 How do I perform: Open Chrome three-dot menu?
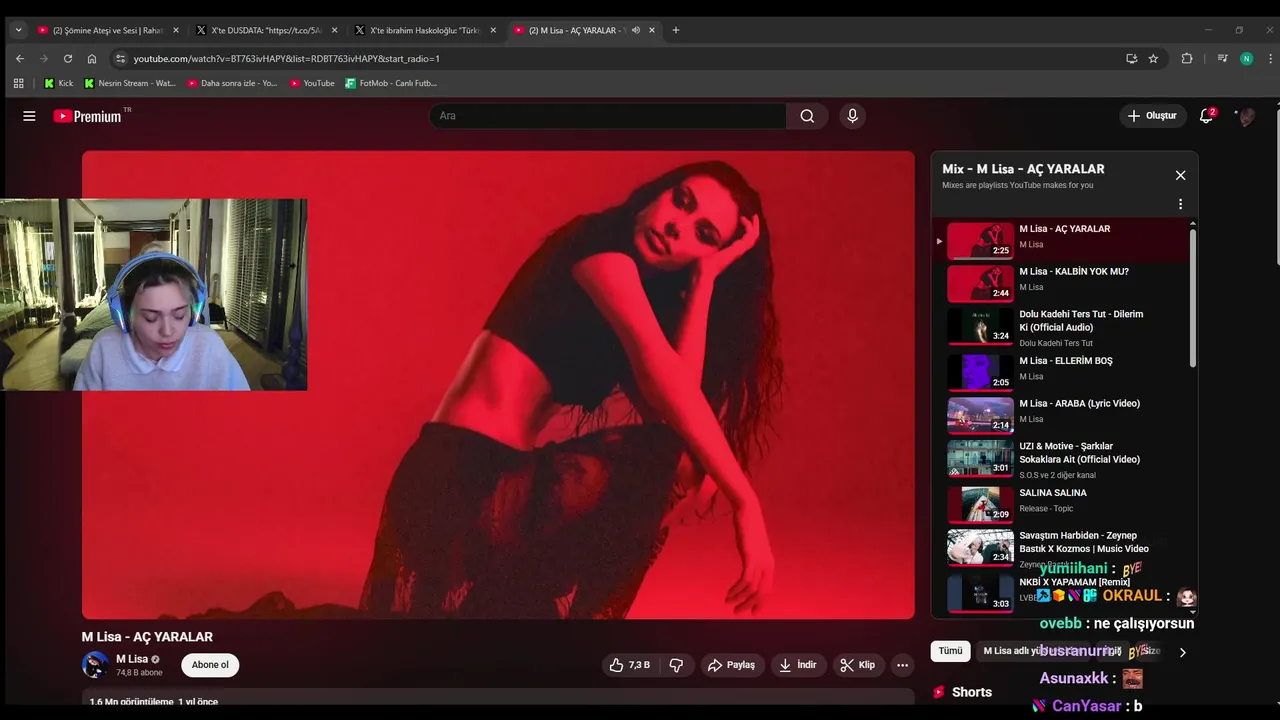[1268, 59]
